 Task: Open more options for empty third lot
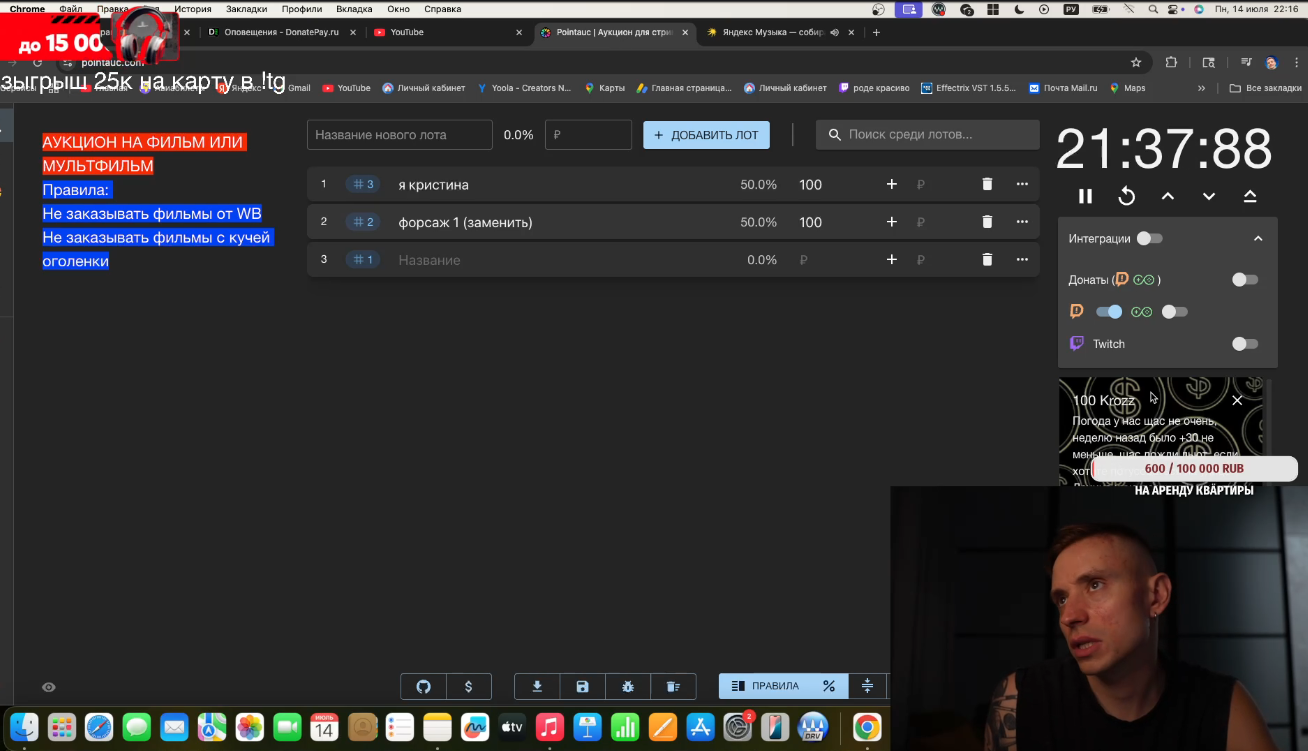1022,260
